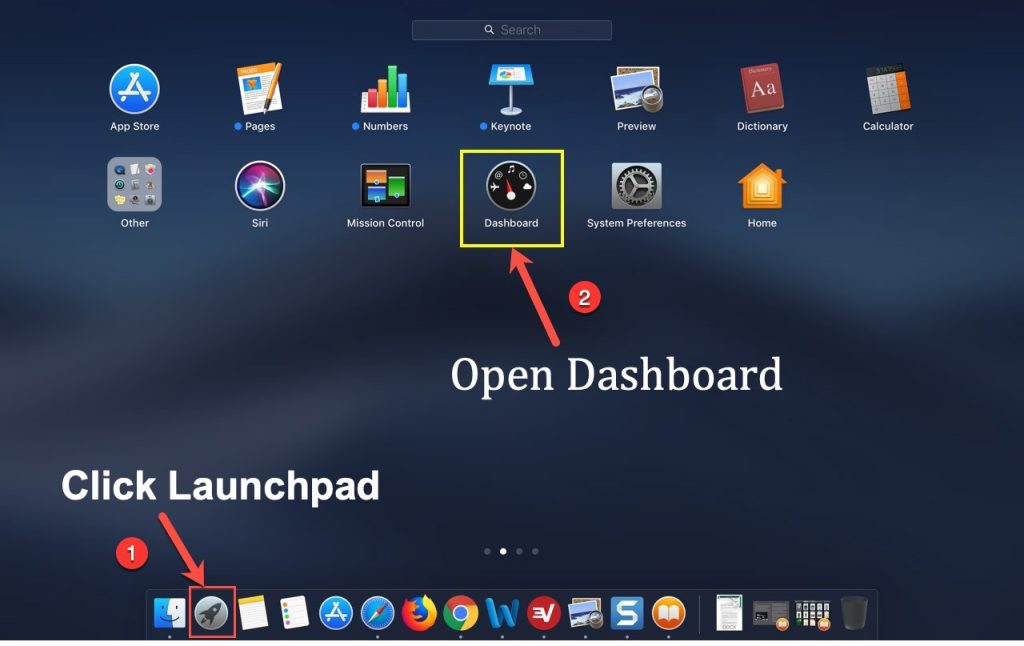Launch the Pages app
The width and height of the screenshot is (1024, 646).
259,89
